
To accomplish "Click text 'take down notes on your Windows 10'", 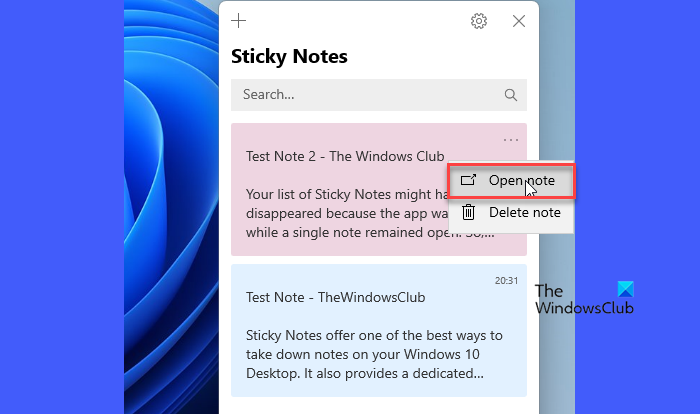I will (362, 355).
